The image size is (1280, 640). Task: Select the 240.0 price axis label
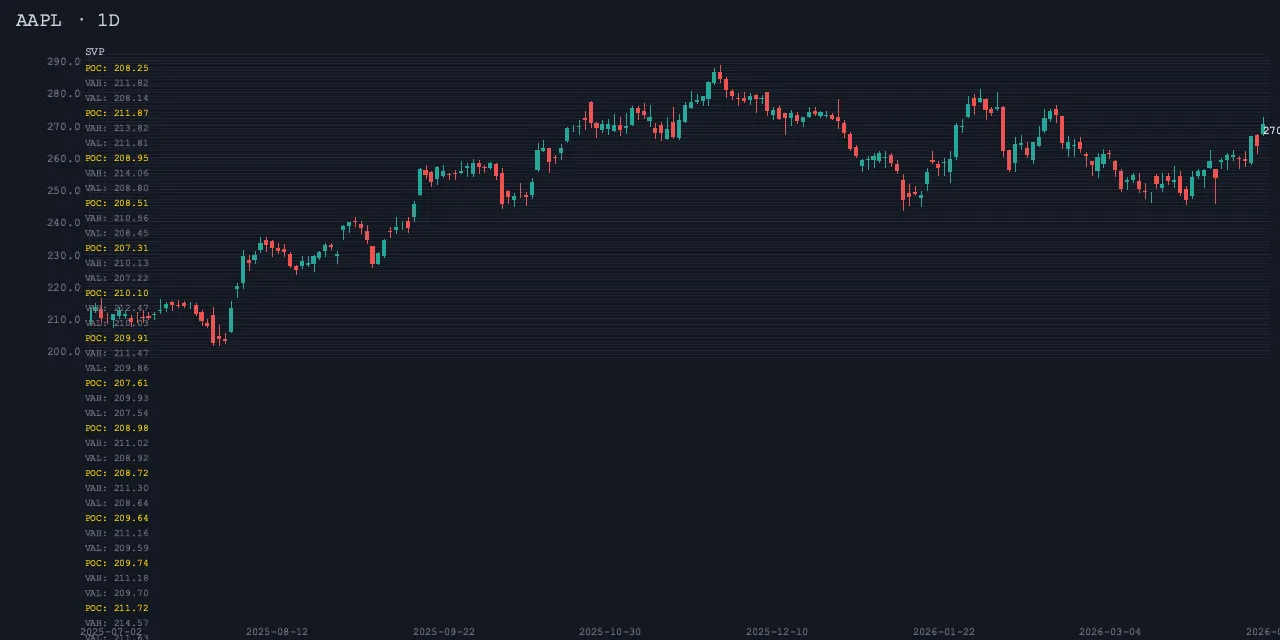[64, 223]
